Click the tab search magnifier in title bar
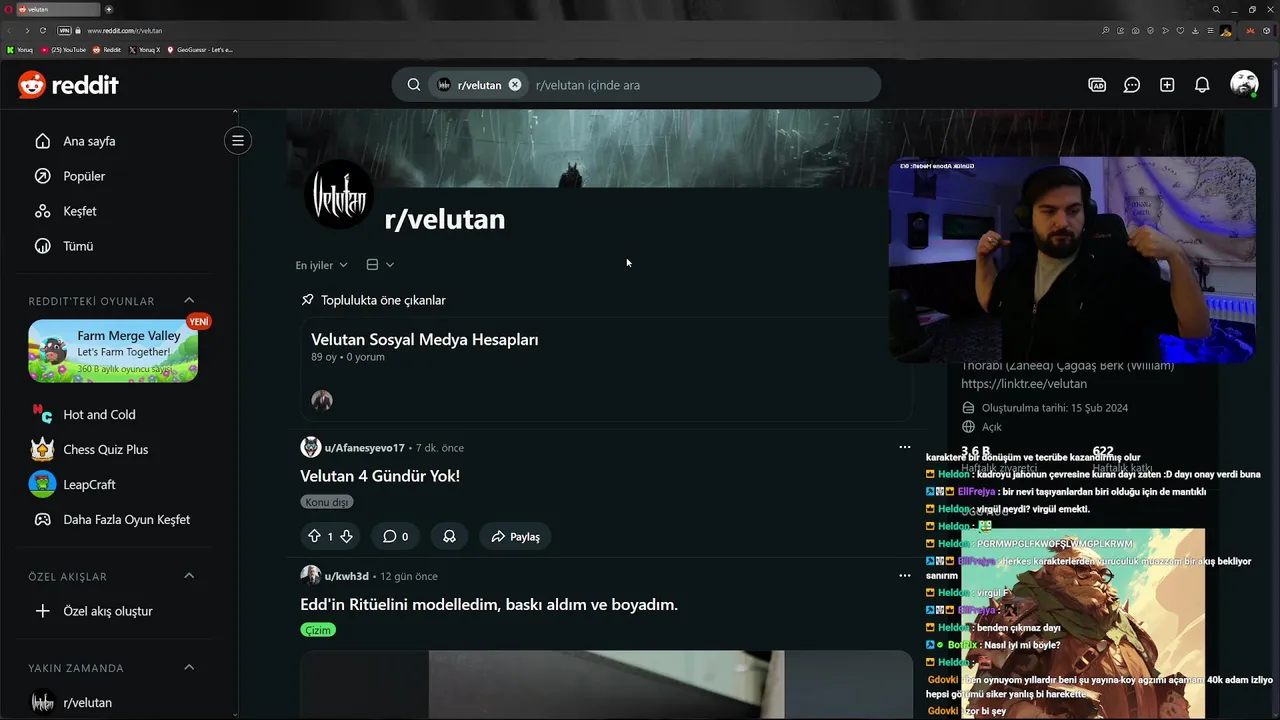 1216,9
